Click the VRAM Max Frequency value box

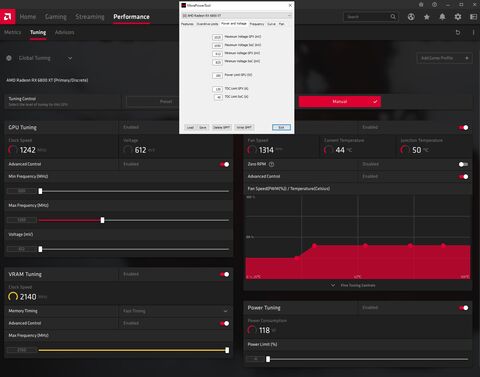coord(22,350)
